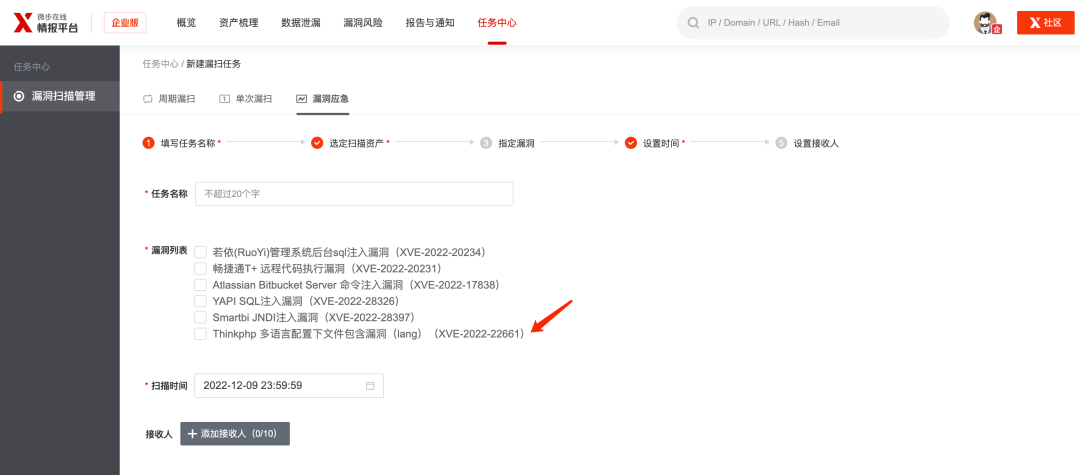Click the 设置时间 check step icon
The height and width of the screenshot is (475, 1080).
[630, 143]
